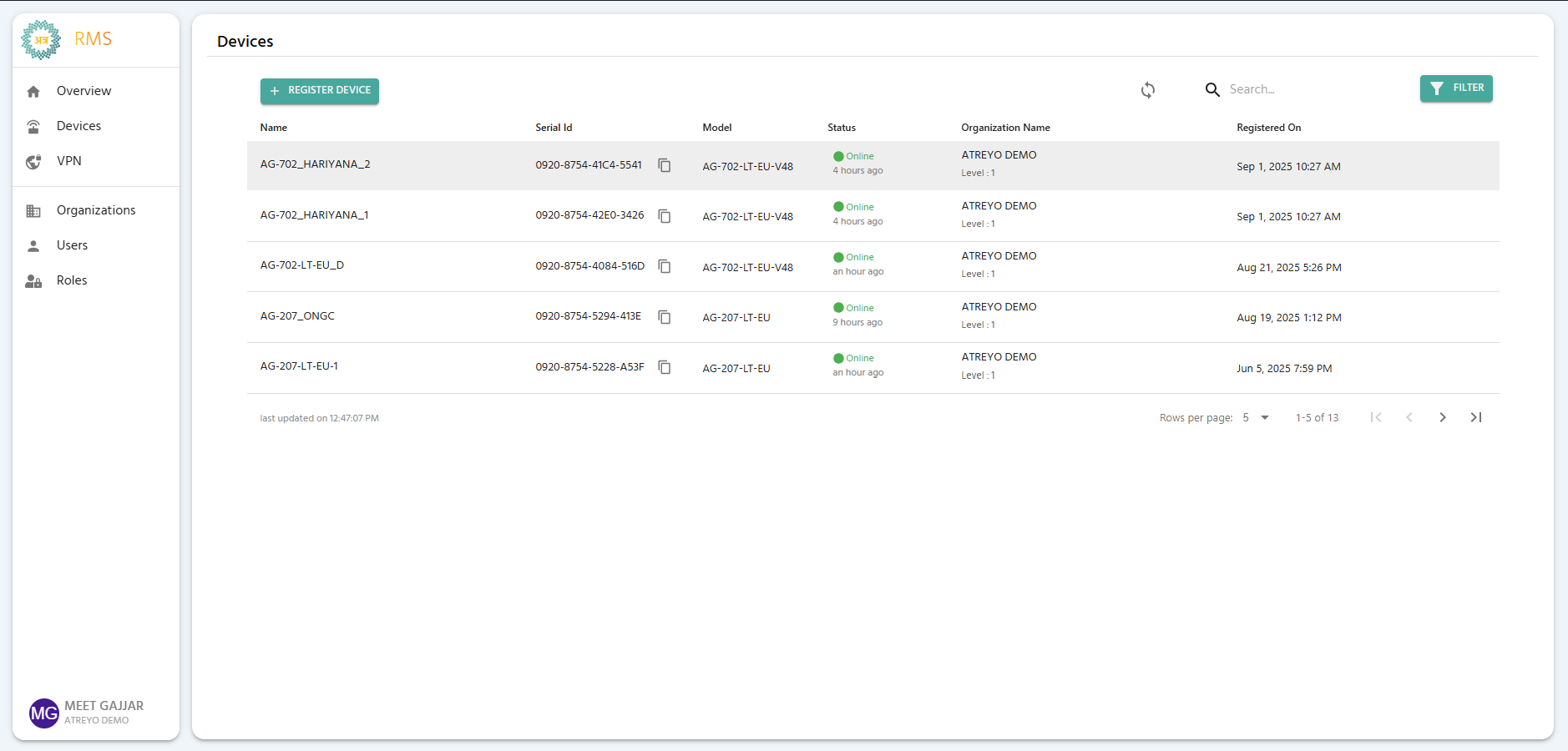Click the refresh devices icon
The width and height of the screenshot is (1568, 751).
[x=1148, y=90]
